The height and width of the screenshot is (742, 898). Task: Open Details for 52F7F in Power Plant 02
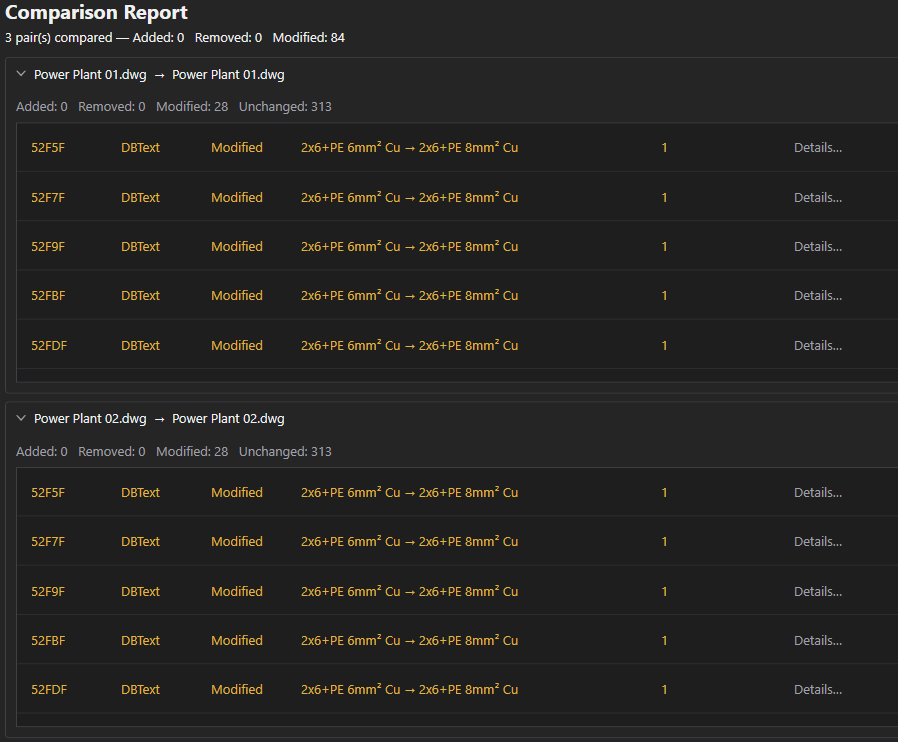coord(818,542)
